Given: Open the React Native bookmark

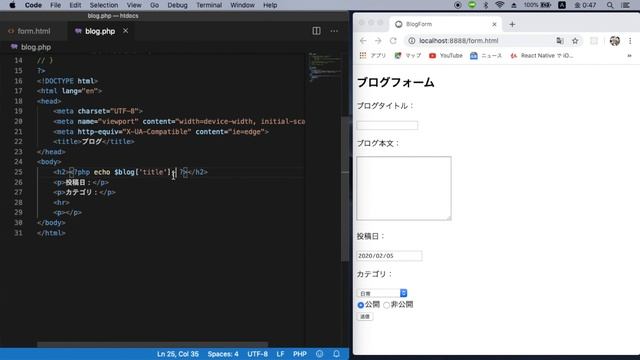Looking at the screenshot, I should pyautogui.click(x=542, y=56).
